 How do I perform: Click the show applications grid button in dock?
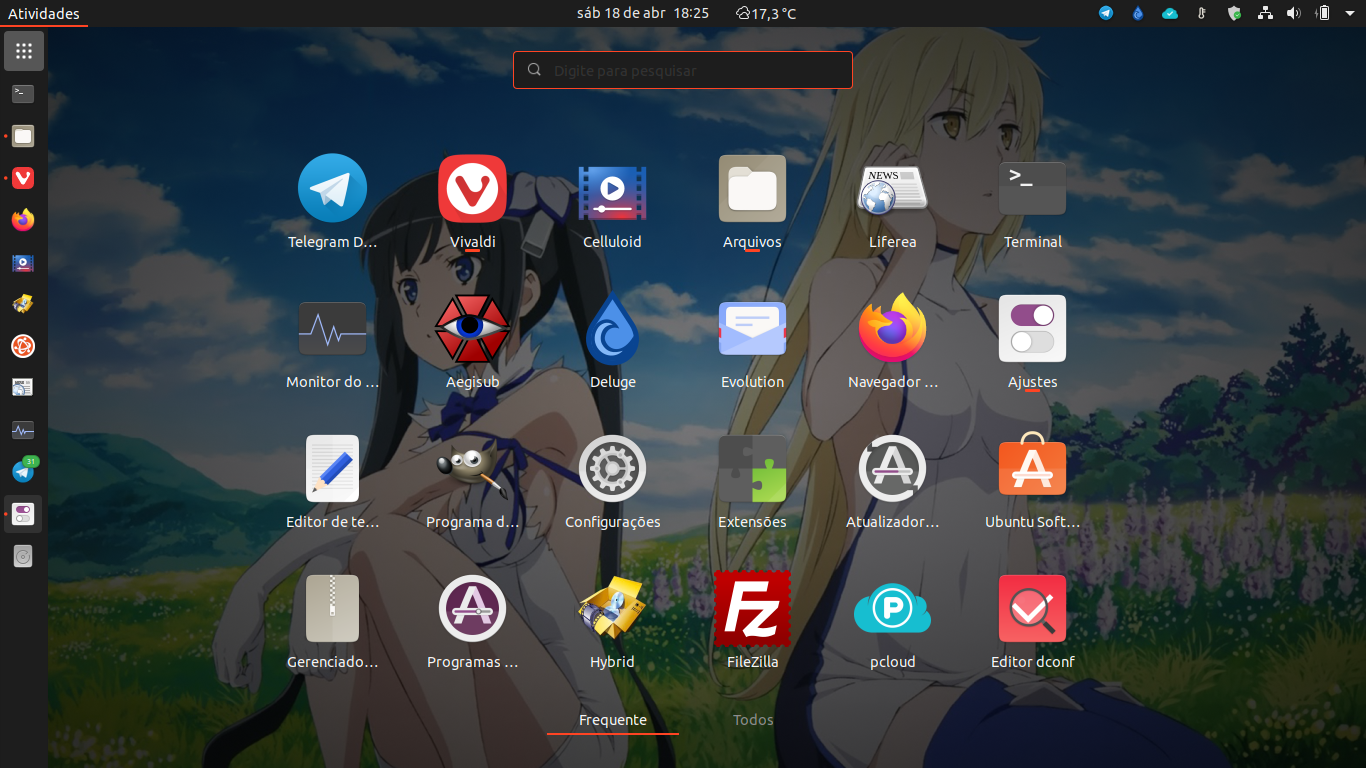click(x=24, y=51)
